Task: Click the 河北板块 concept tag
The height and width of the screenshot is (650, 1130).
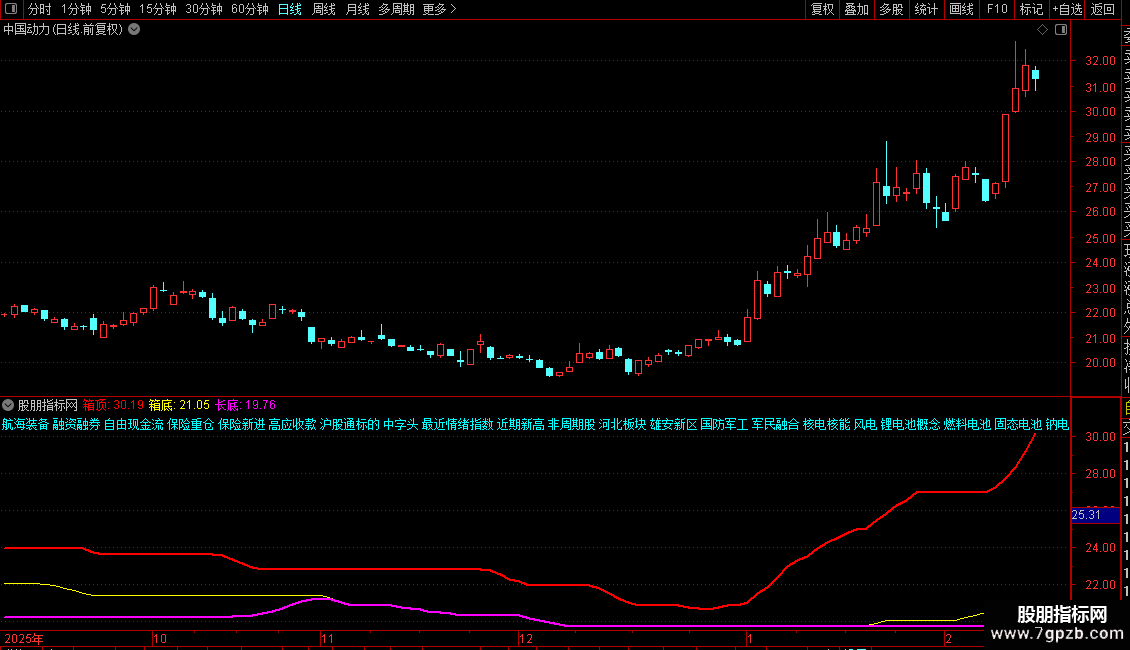Action: pos(623,424)
